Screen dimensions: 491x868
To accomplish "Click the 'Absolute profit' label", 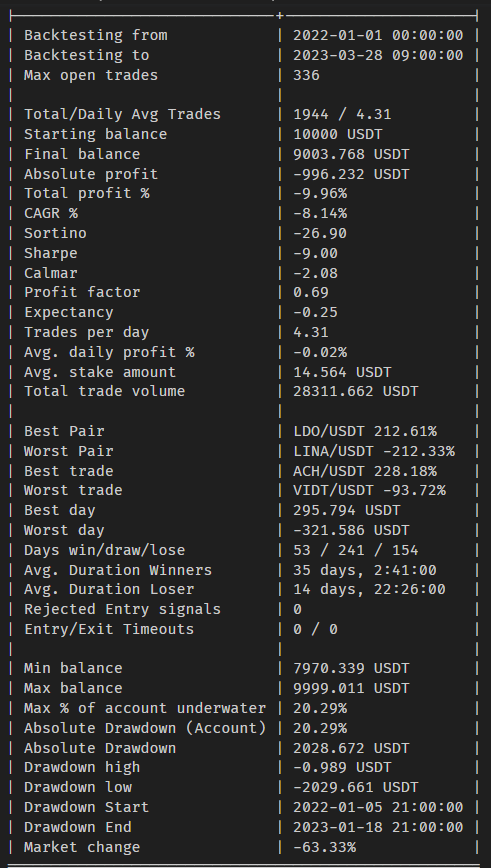I will click(91, 174).
